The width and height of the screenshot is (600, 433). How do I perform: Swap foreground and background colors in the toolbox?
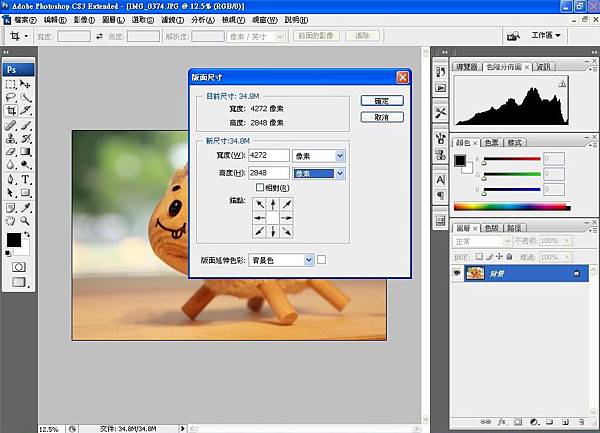(x=27, y=234)
